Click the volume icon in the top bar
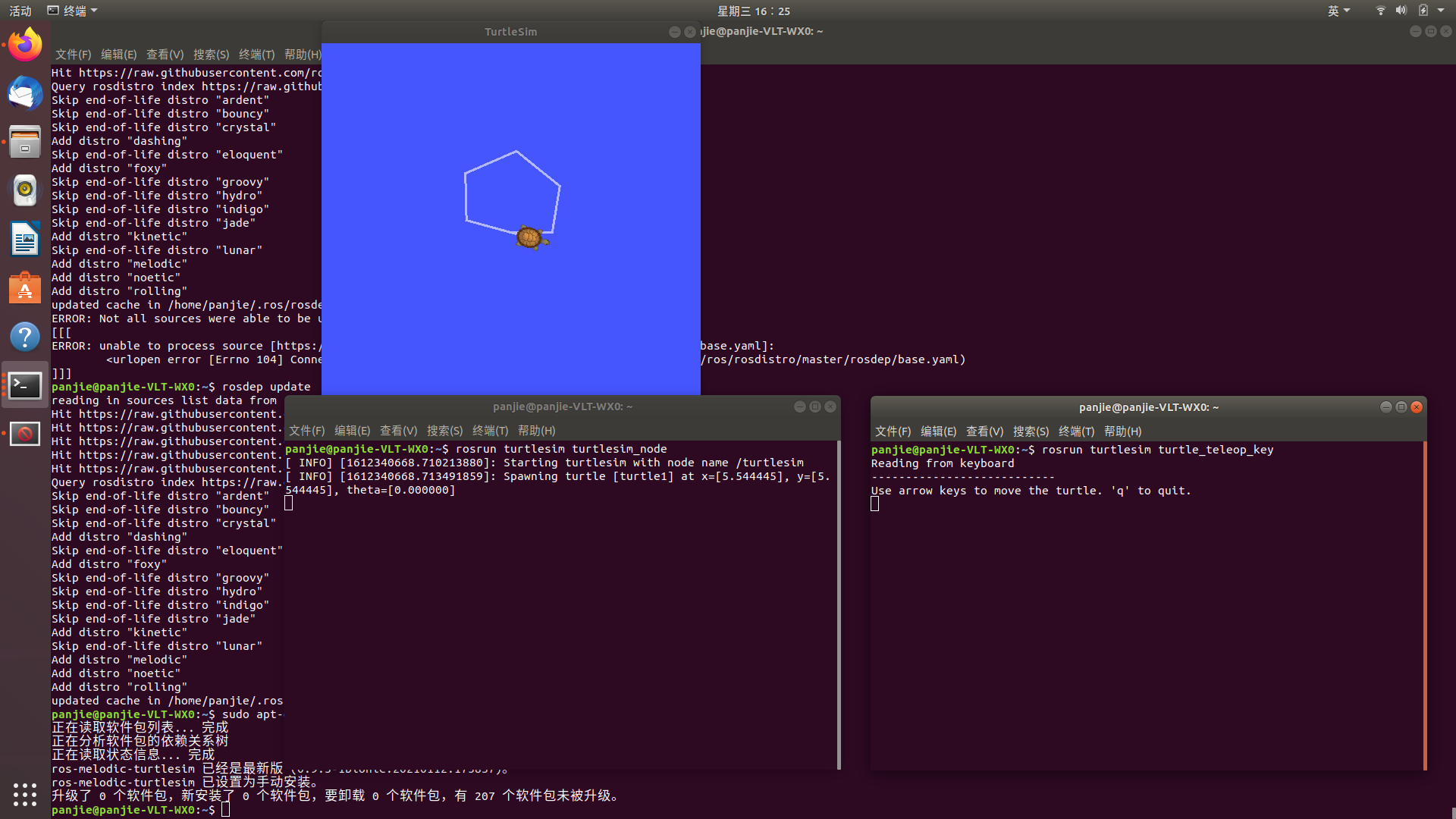Screen dimensions: 1456x819 [1401, 10]
